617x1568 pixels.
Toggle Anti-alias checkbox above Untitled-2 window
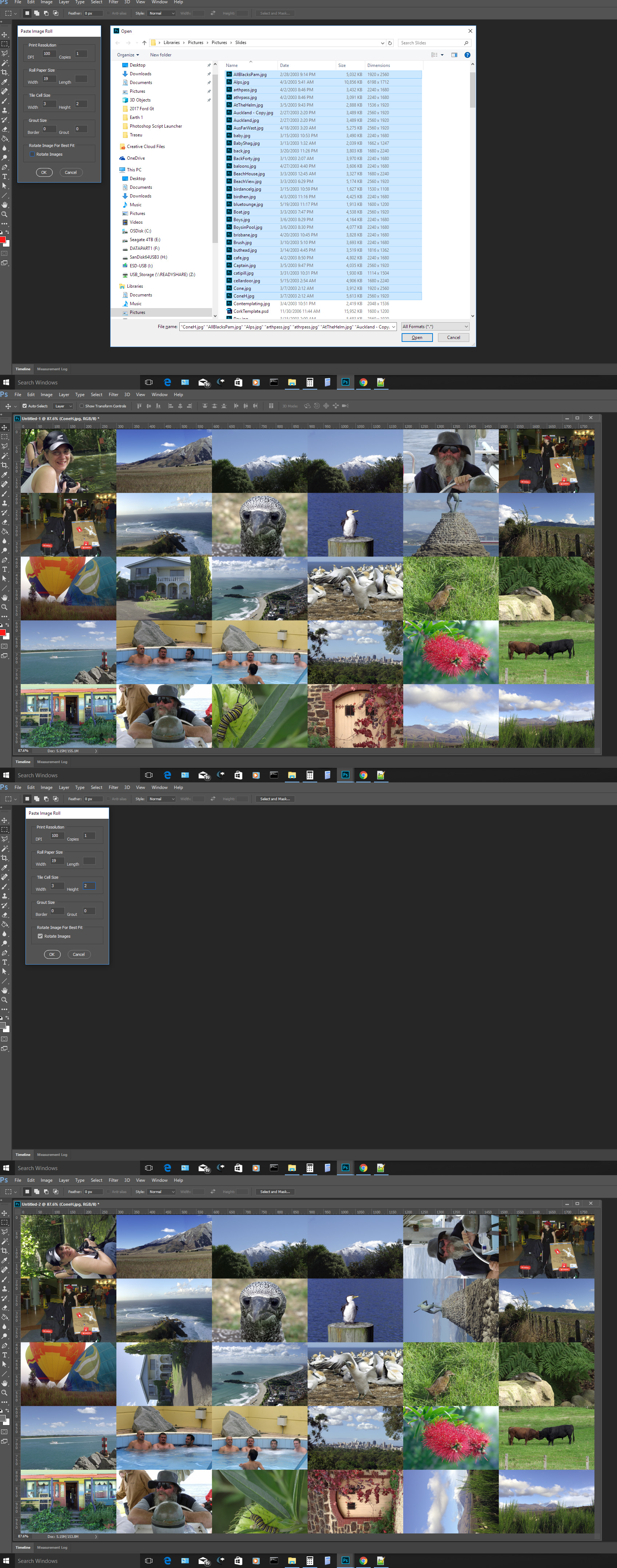[108, 1191]
